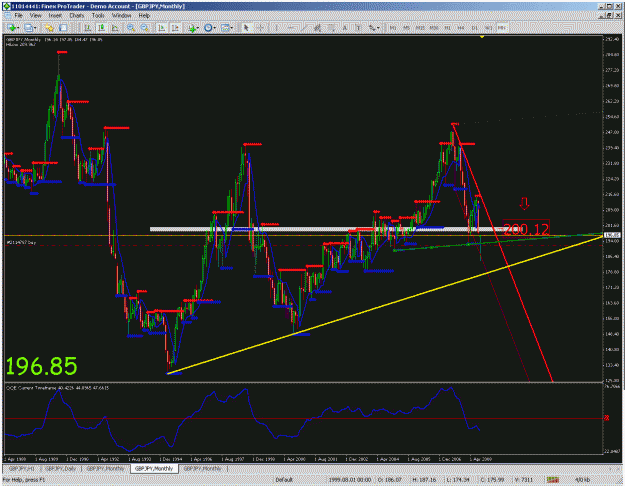Click the currently active GBPJPY,Monthly tab
The width and height of the screenshot is (625, 486).
tap(154, 468)
